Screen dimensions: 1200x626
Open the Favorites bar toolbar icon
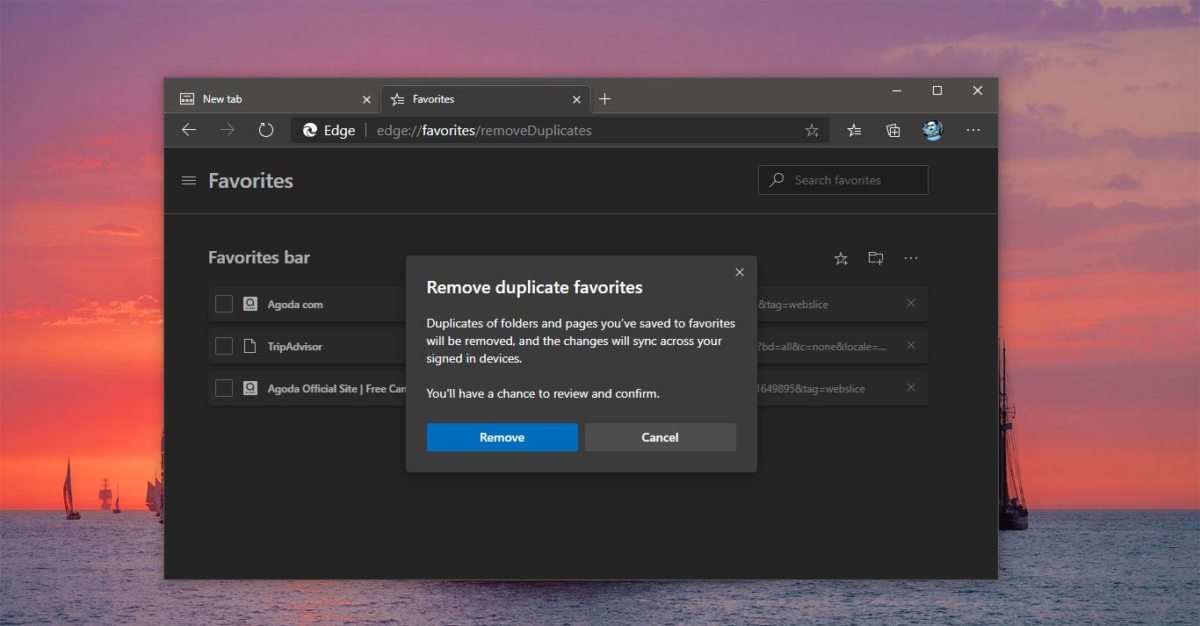coord(853,130)
